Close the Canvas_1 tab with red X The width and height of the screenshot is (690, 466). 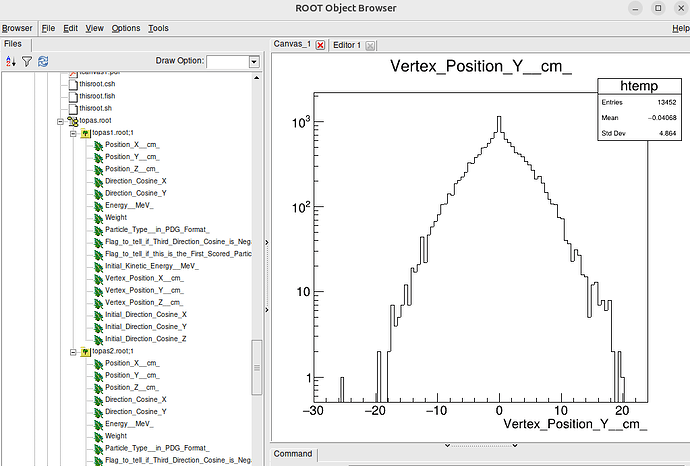click(321, 45)
